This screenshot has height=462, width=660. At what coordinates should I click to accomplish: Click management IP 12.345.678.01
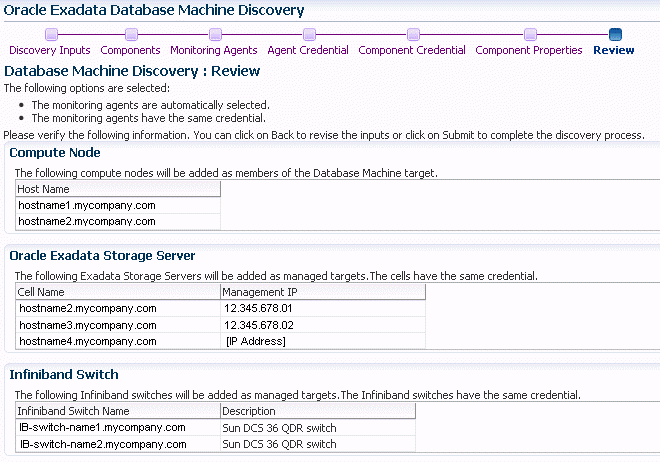323,308
